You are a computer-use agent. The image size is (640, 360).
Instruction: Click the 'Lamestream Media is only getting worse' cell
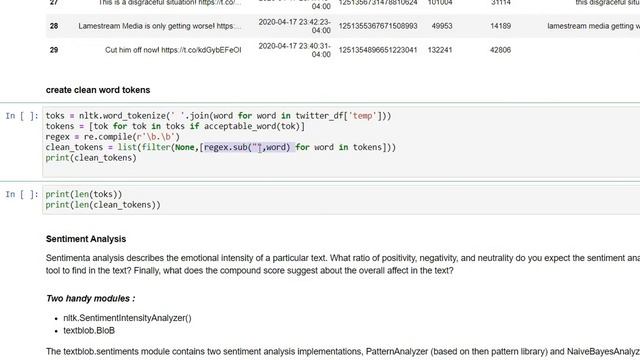coord(160,26)
